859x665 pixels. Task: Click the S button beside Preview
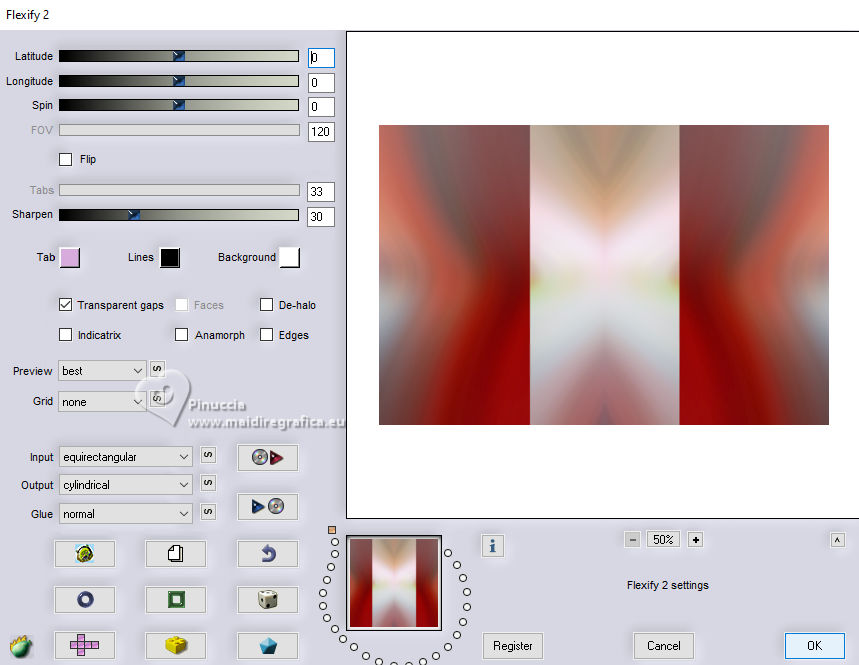click(x=157, y=369)
